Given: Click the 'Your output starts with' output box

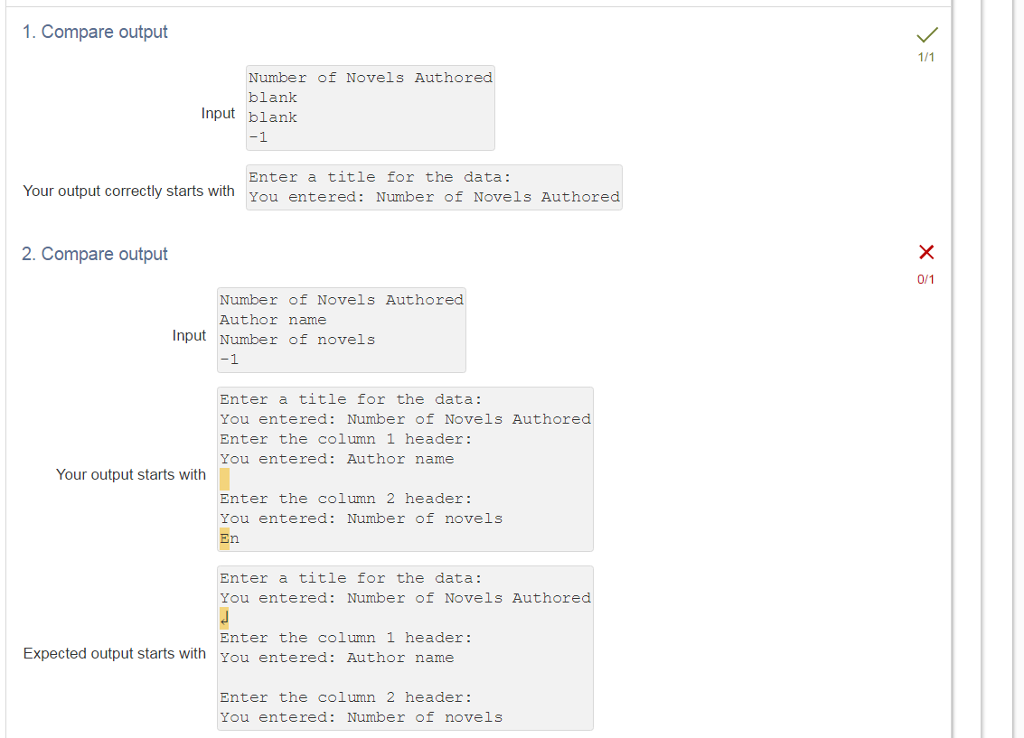Looking at the screenshot, I should pos(405,468).
